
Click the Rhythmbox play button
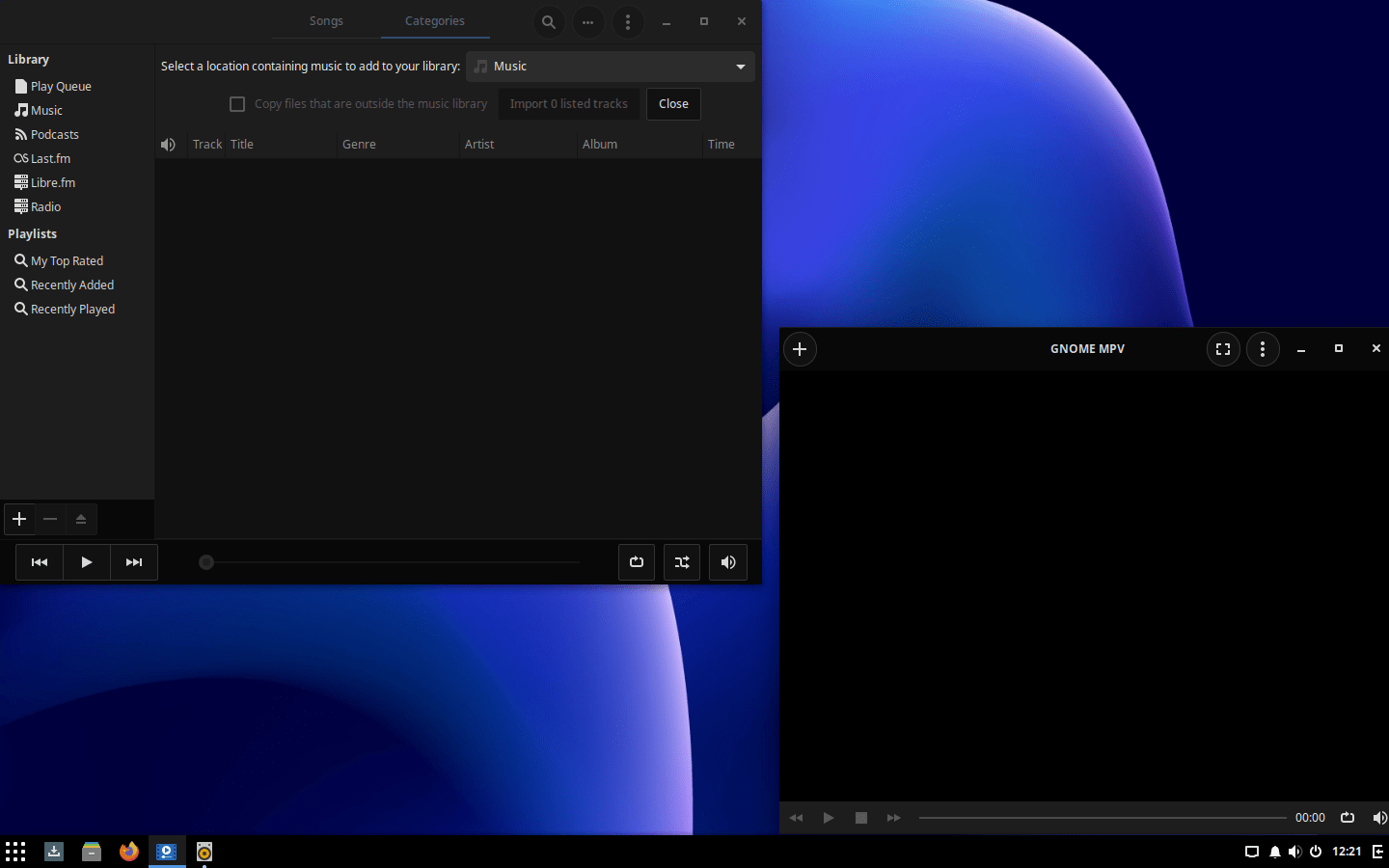(87, 562)
